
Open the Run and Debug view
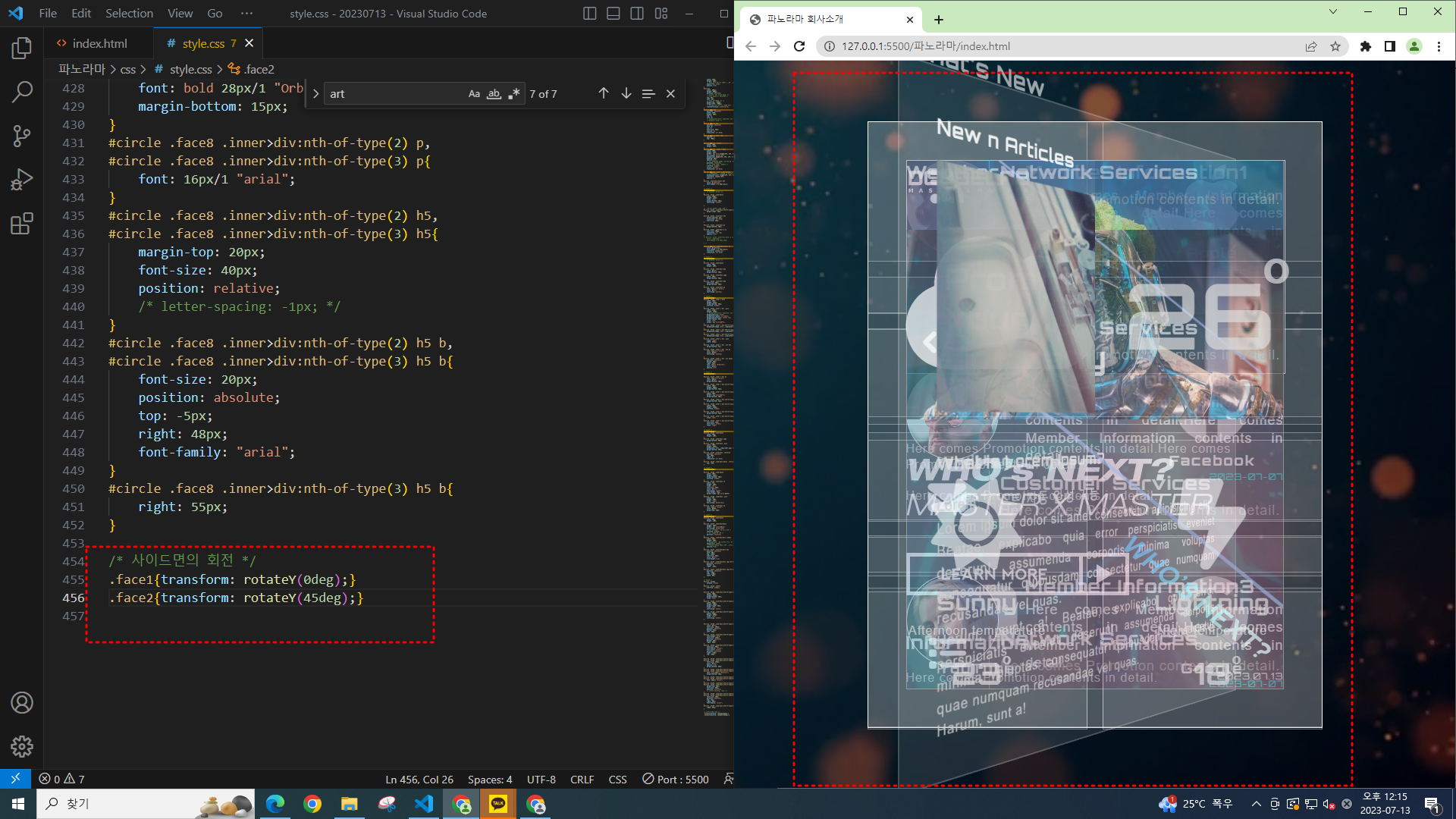pos(22,180)
